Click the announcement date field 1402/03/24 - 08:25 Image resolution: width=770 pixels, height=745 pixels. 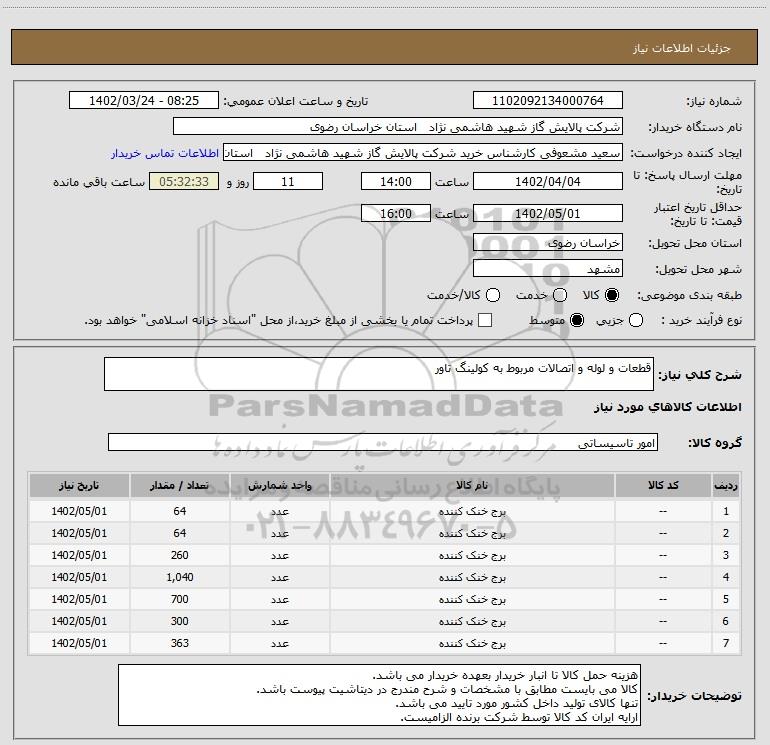coord(144,101)
